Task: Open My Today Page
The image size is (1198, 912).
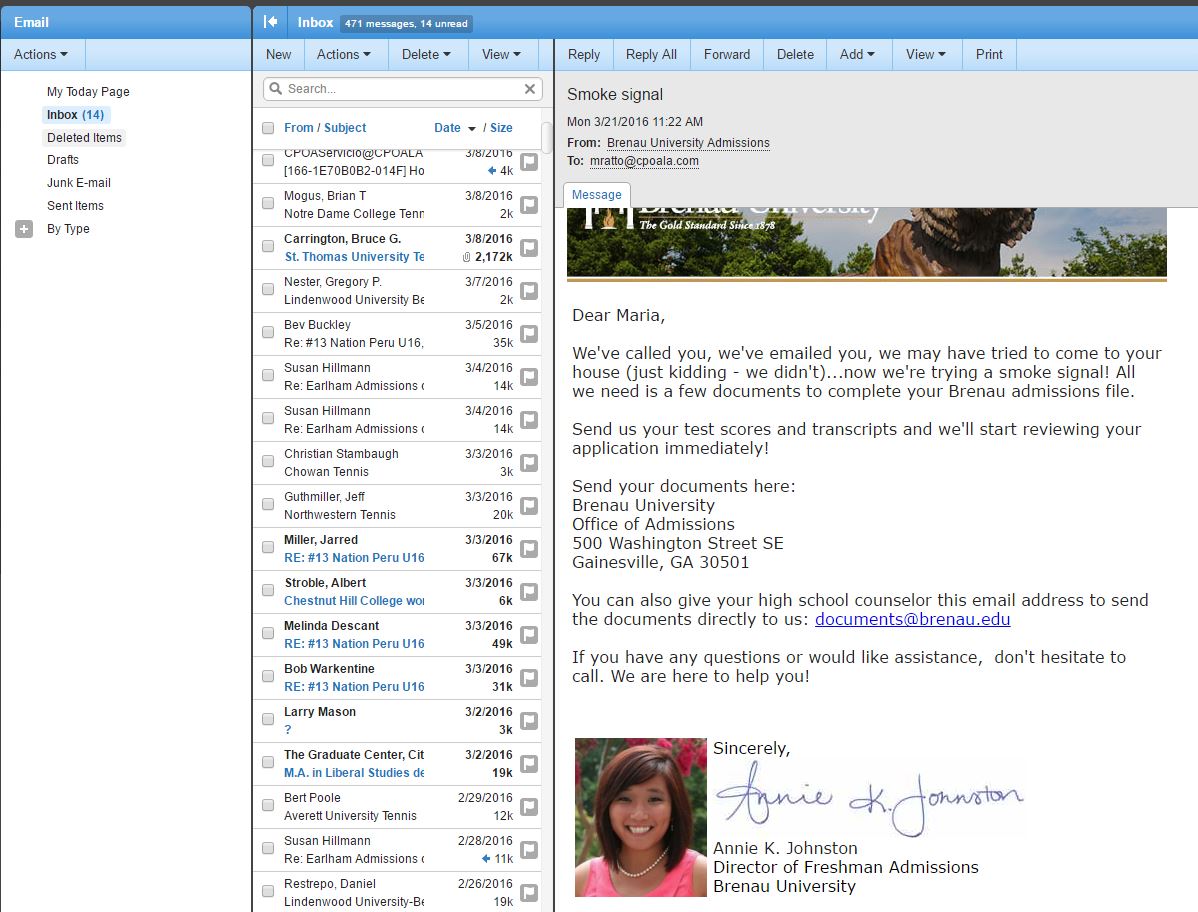Action: (88, 92)
